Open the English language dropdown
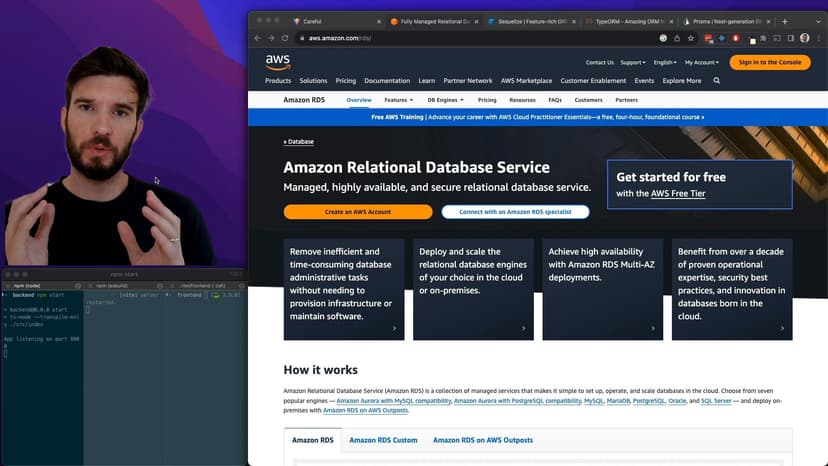Screen dimensions: 828x466 pos(665,62)
